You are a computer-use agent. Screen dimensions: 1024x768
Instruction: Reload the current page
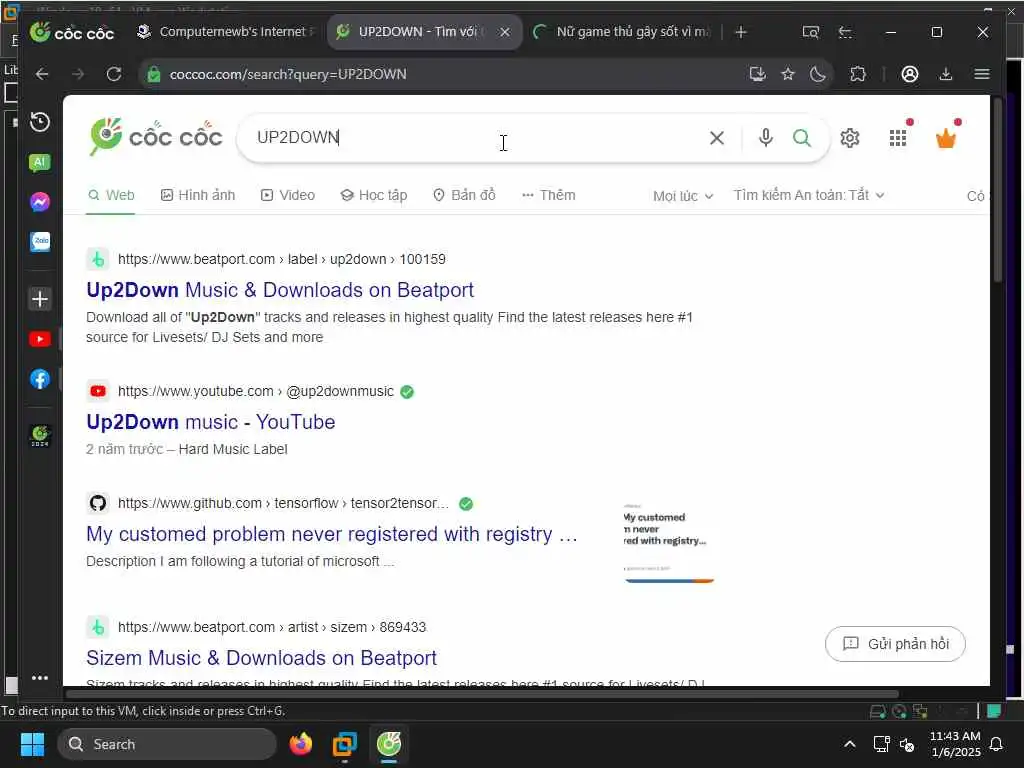(x=114, y=74)
